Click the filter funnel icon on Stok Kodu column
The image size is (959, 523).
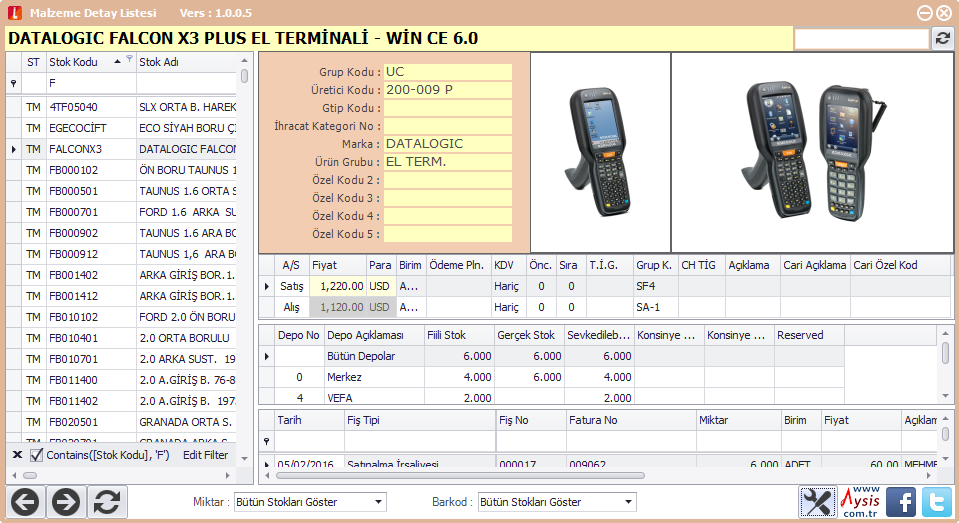[129, 59]
